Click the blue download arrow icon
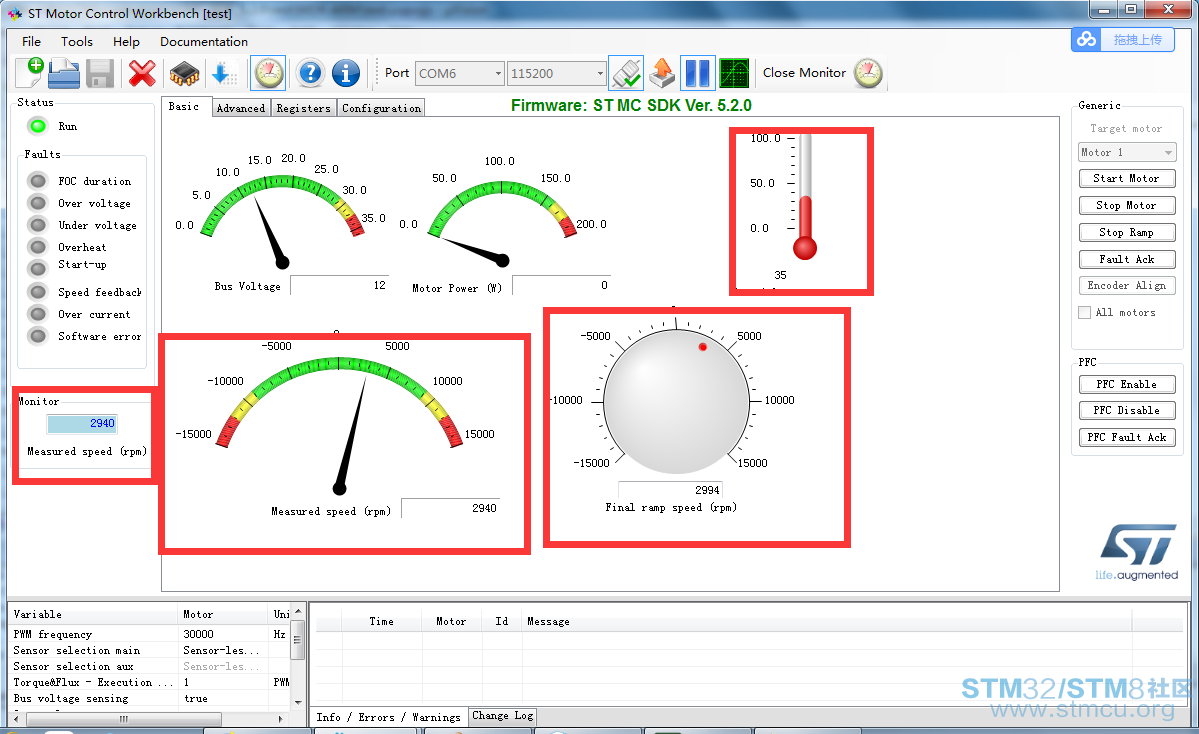This screenshot has height=734, width=1199. point(224,74)
